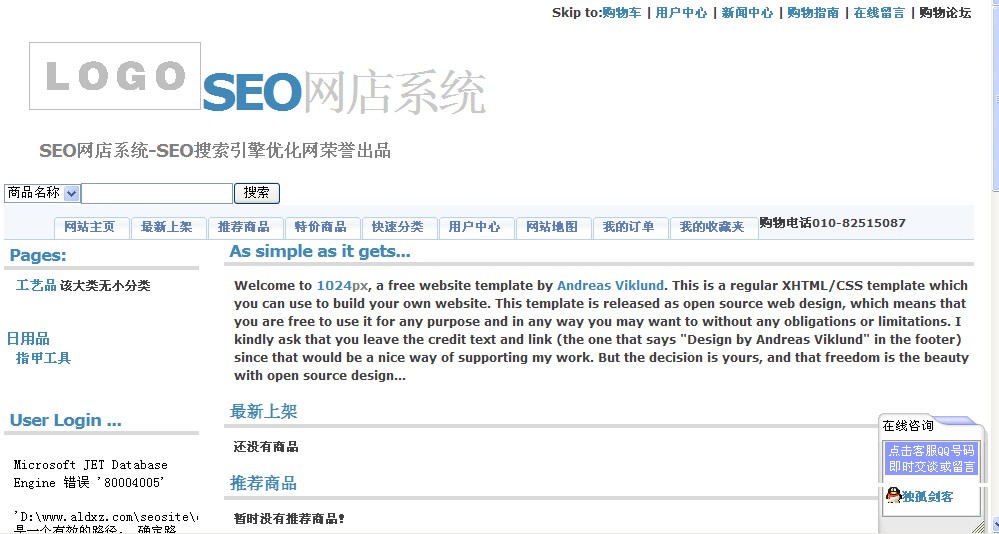Screen dimensions: 999x534
Task: Select the 指甲工具 subcategory link
Action: point(43,358)
